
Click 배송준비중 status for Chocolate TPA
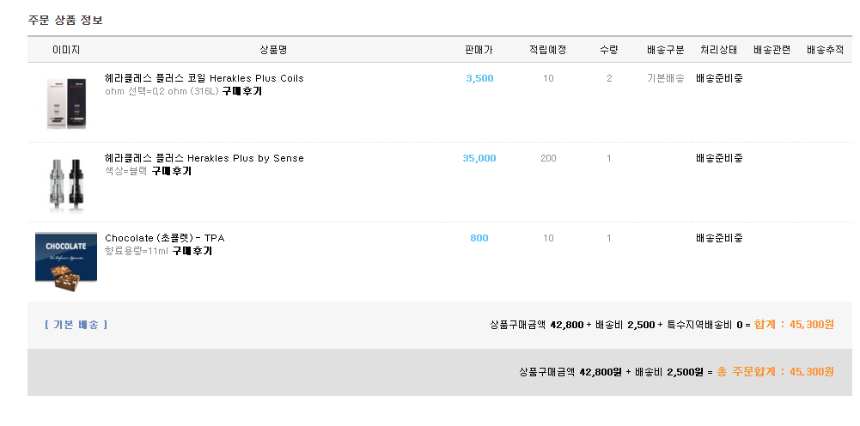click(x=720, y=238)
